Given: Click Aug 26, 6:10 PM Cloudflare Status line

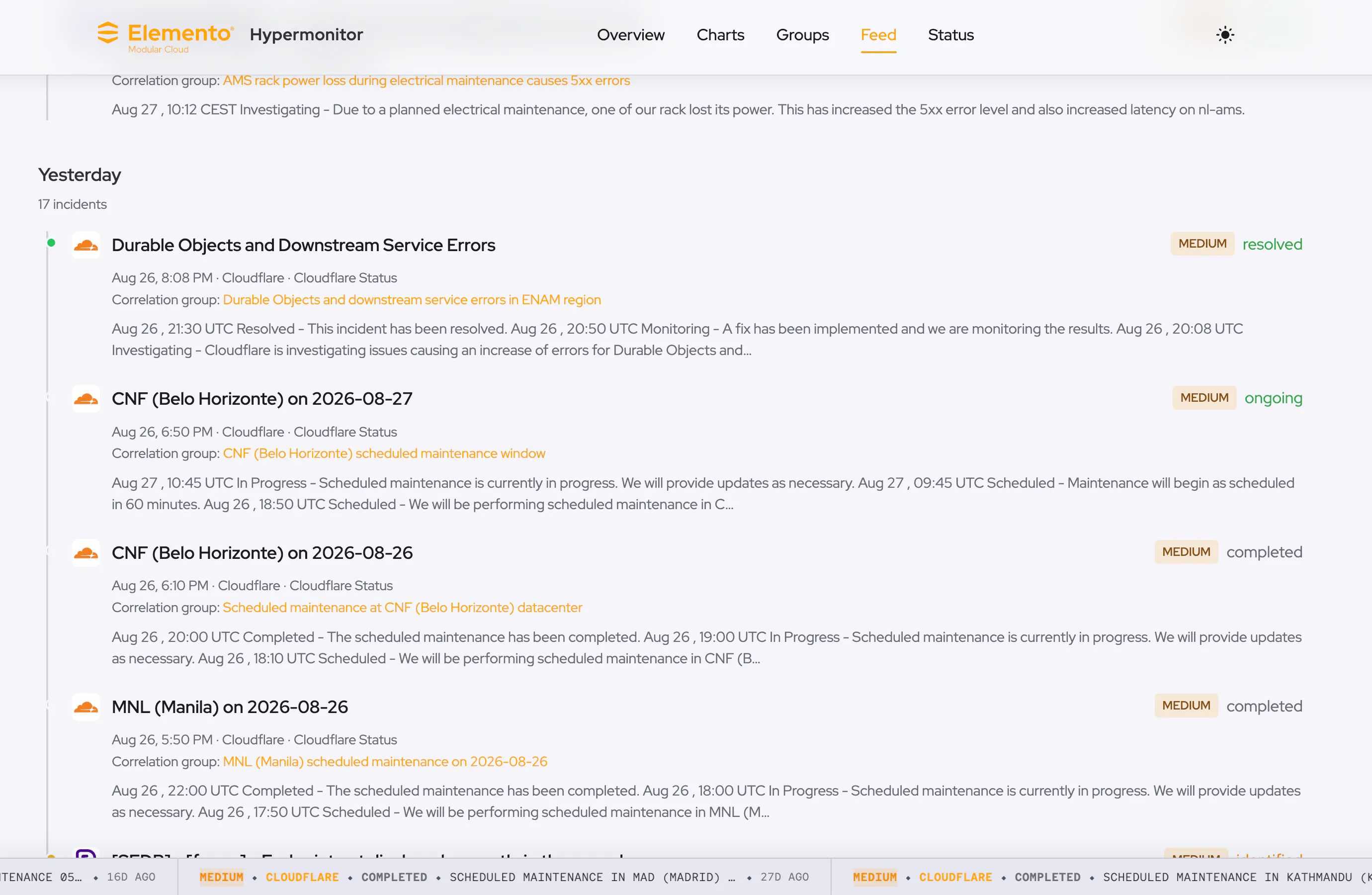Looking at the screenshot, I should 252,585.
